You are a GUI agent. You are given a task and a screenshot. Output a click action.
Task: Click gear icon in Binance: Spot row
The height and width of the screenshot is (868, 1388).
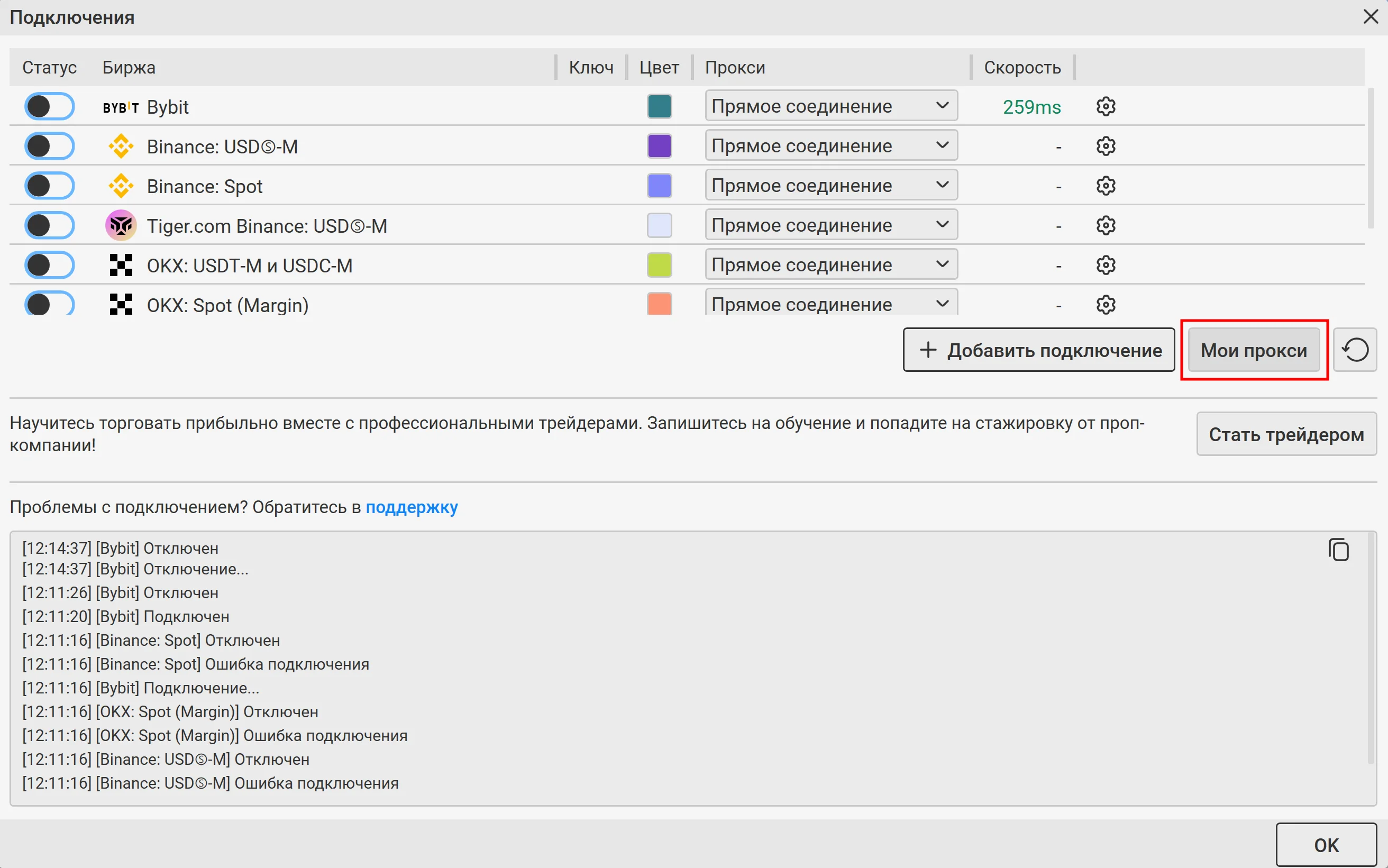1105,186
